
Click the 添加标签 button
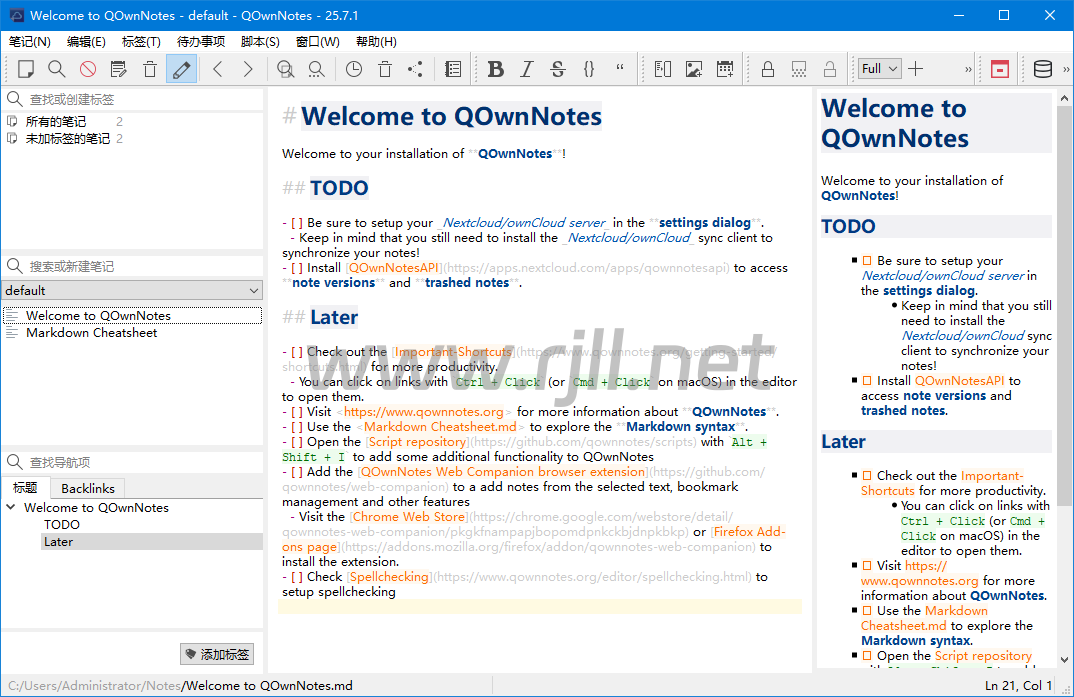217,654
